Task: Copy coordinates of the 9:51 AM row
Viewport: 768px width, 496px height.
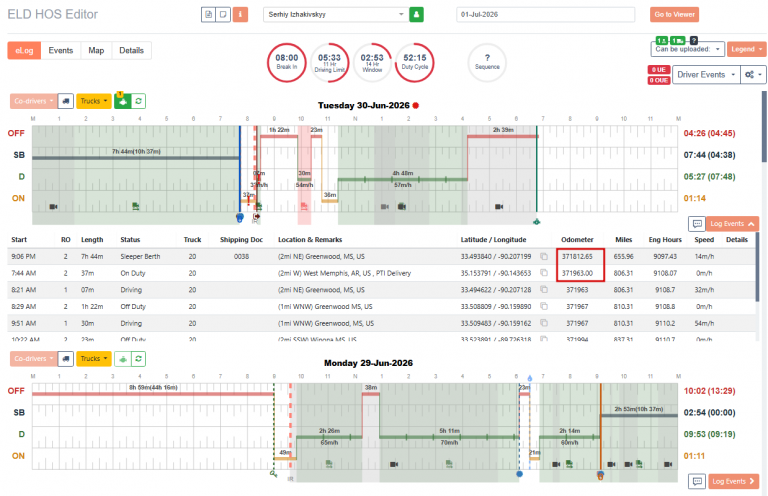Action: click(544, 323)
